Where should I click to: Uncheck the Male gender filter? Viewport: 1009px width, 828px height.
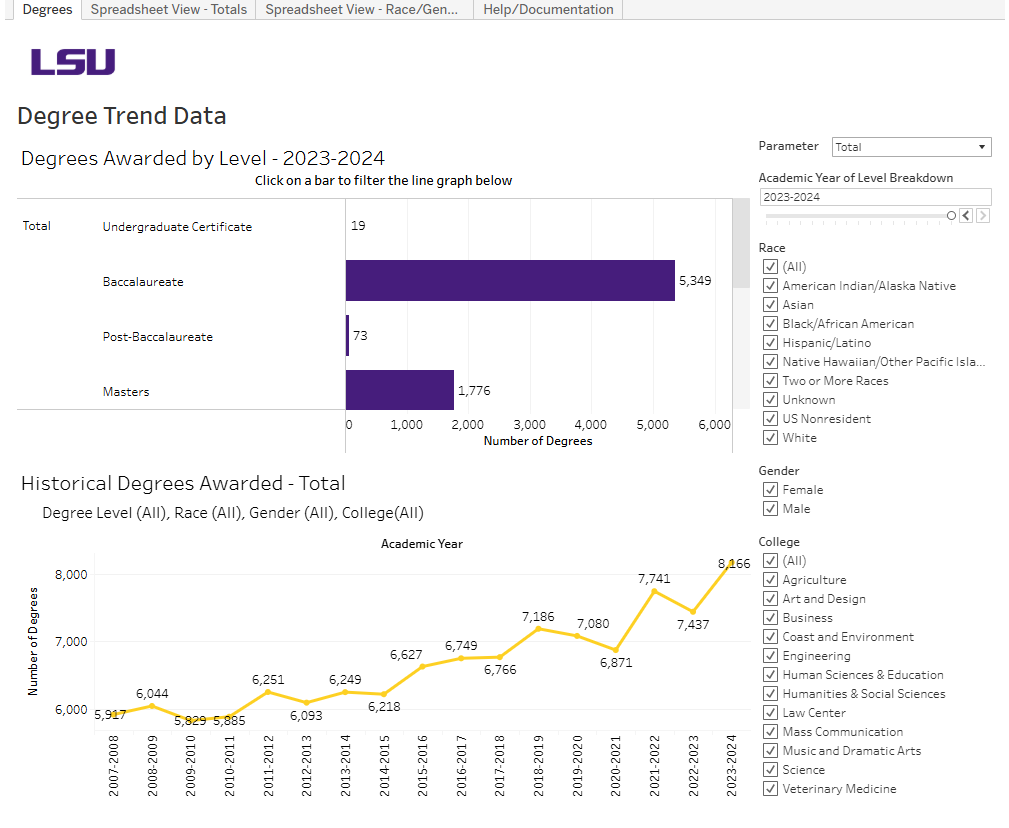click(770, 509)
